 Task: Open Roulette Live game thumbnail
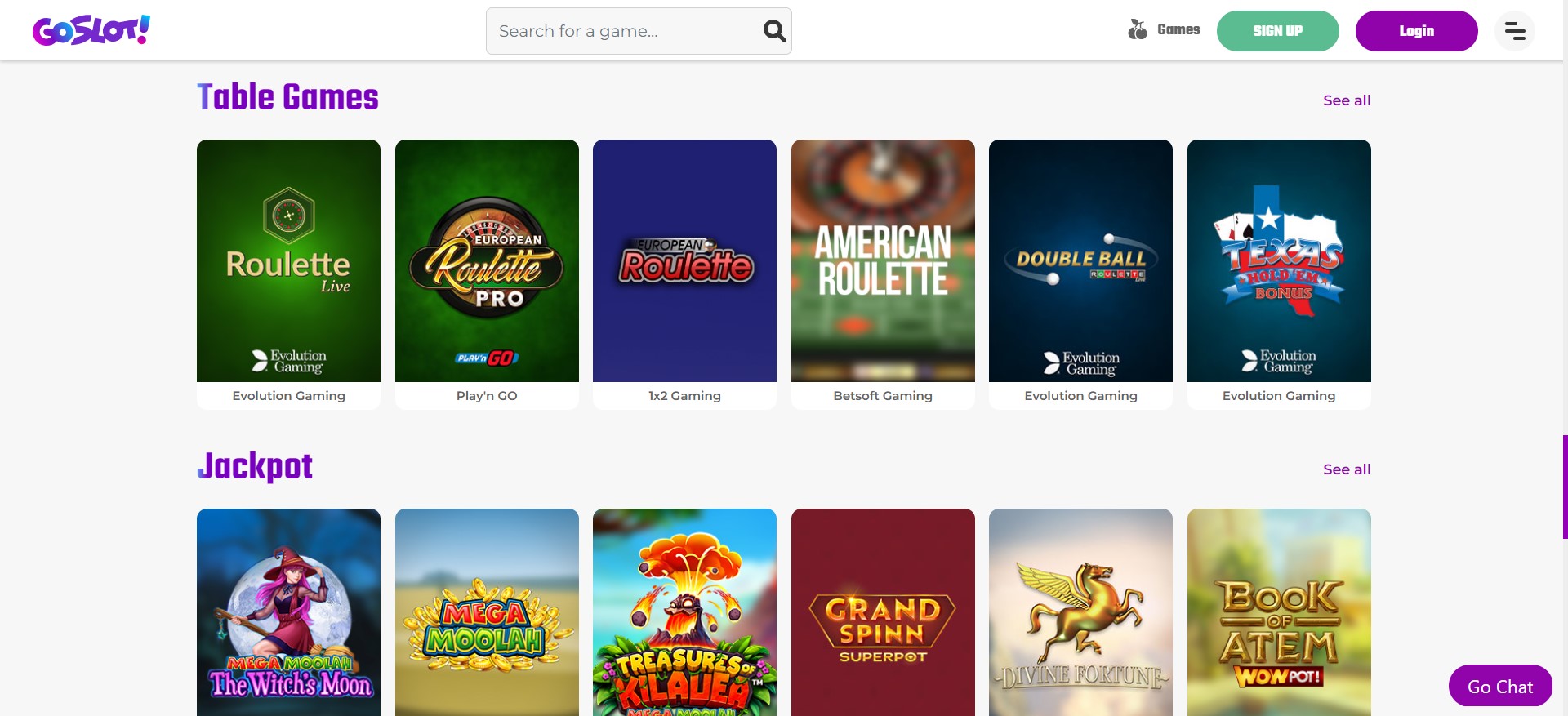click(x=288, y=260)
